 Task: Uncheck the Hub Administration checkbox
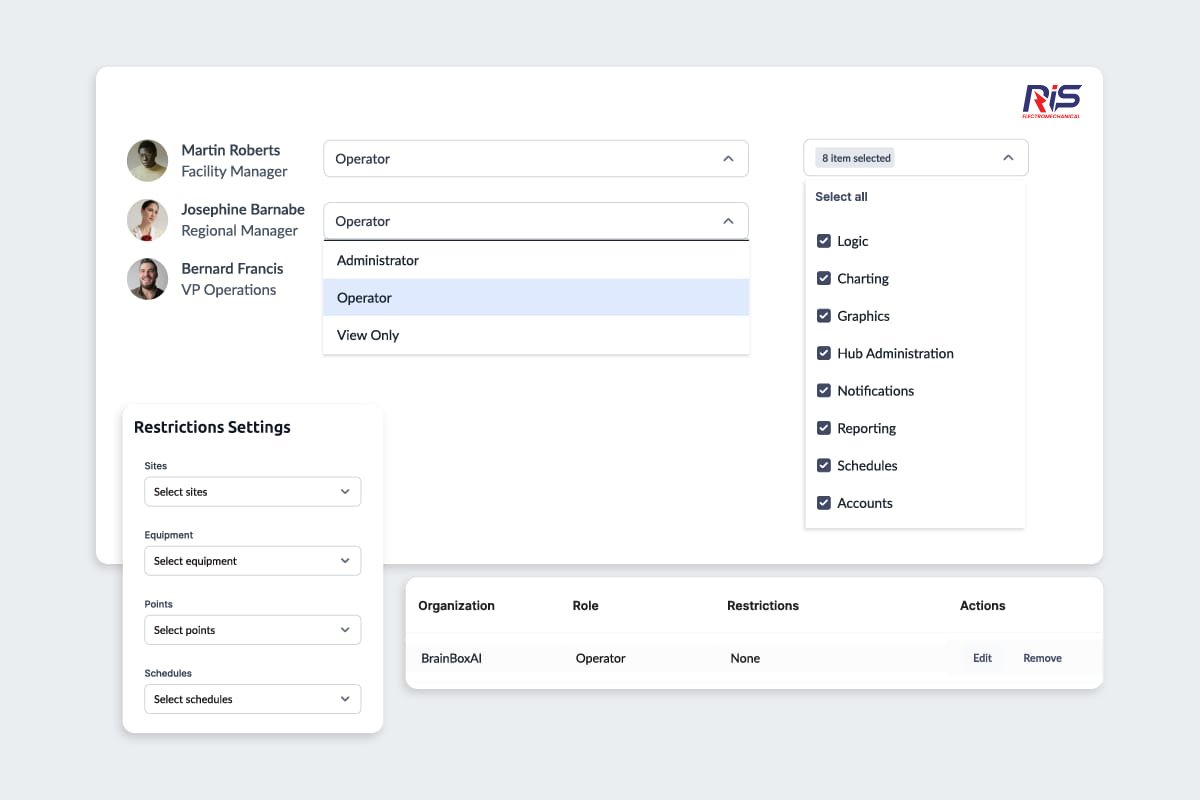824,353
